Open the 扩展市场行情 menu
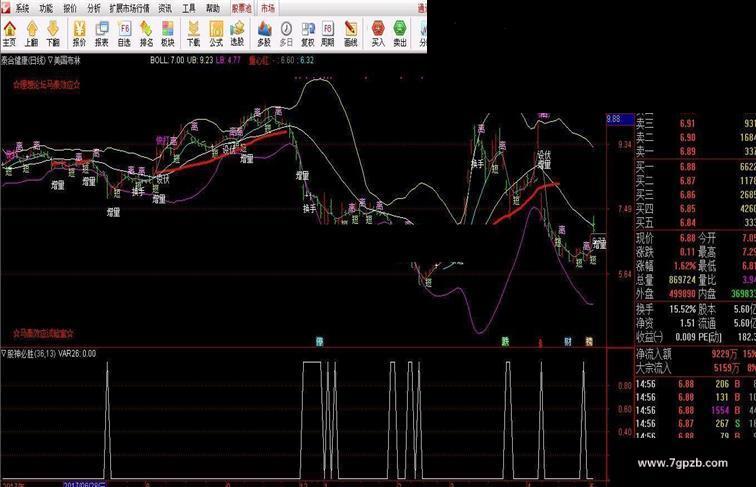Screen dimensions: 756x487 pyautogui.click(x=129, y=8)
